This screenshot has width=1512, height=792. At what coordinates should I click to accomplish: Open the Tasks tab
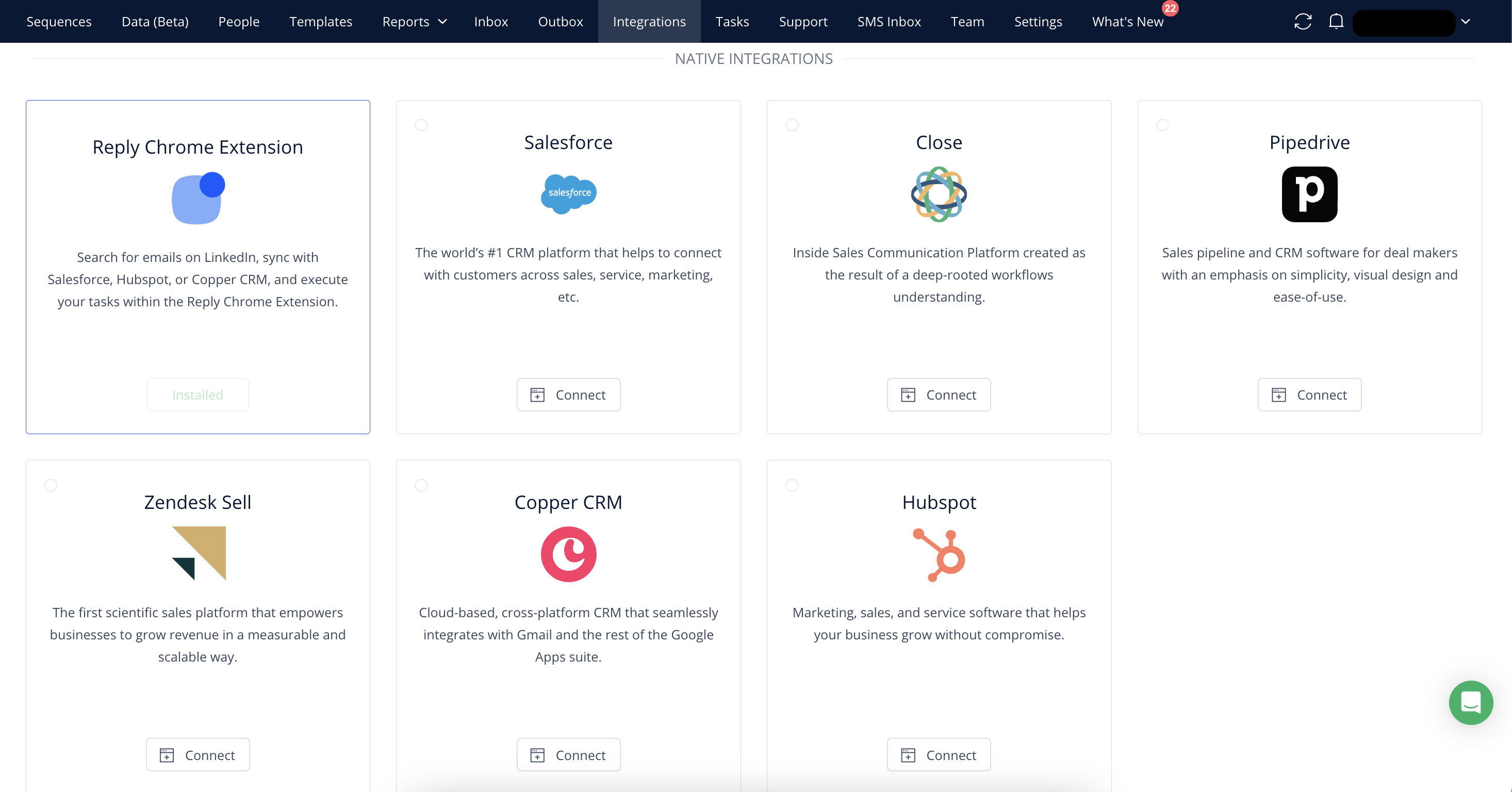732,22
